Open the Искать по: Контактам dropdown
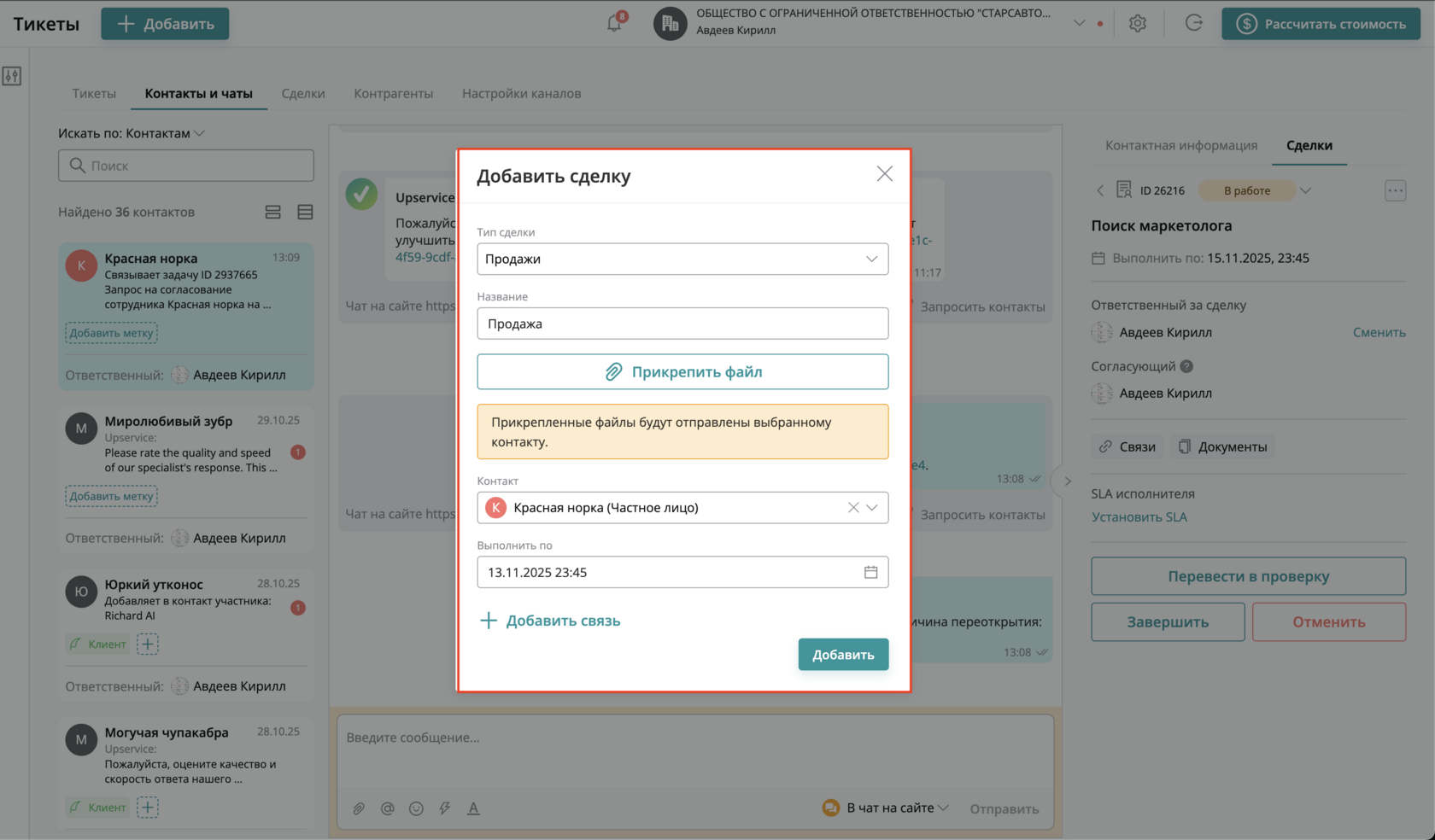The height and width of the screenshot is (840, 1435). (x=132, y=133)
